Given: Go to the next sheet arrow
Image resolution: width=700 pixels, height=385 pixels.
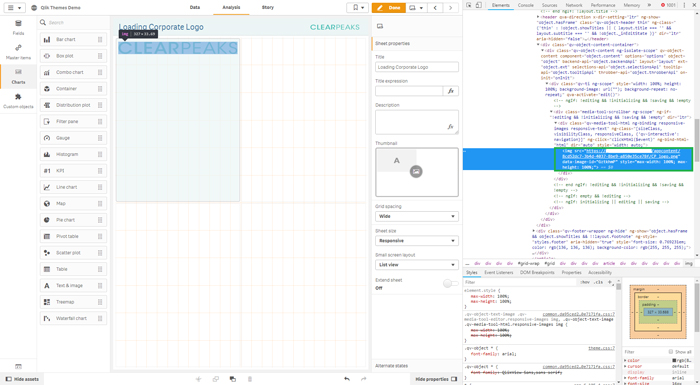Looking at the screenshot, I should pos(450,8).
